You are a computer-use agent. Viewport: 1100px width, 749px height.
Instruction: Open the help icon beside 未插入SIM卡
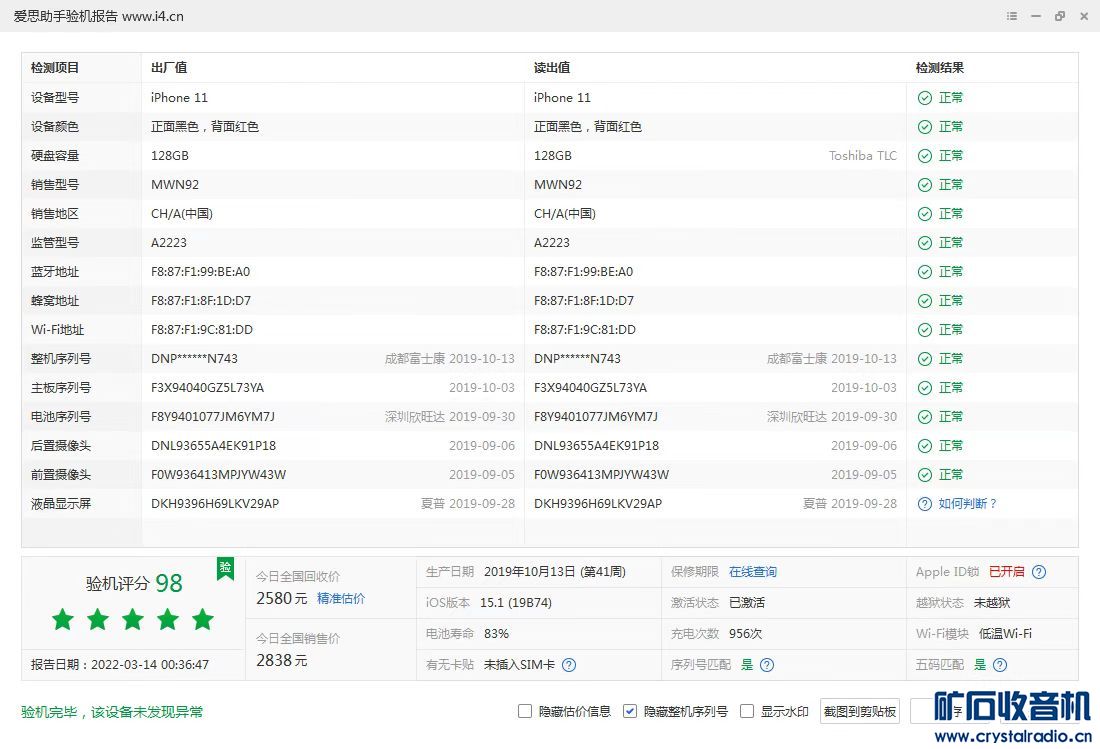569,665
